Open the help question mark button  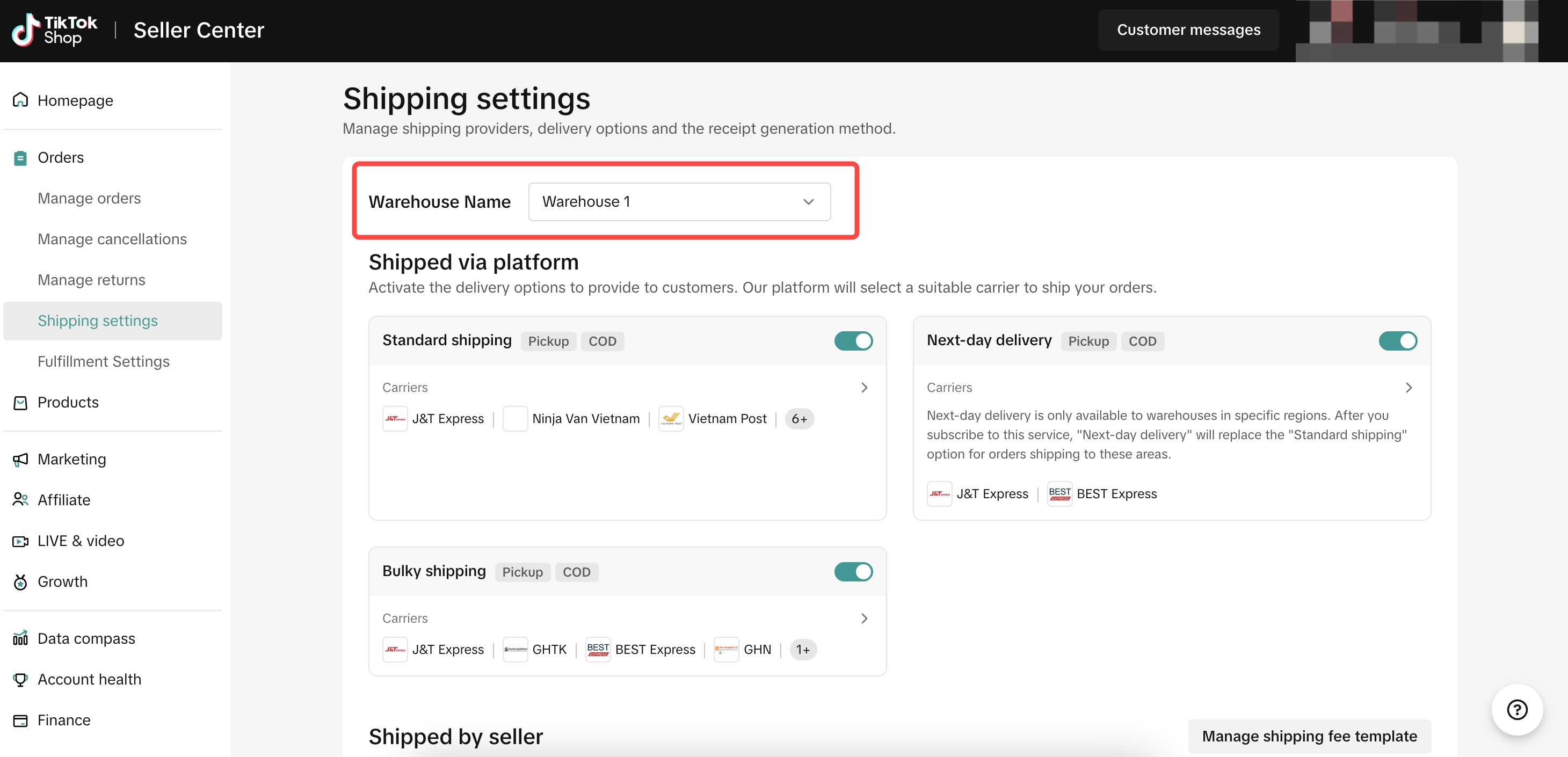point(1516,710)
